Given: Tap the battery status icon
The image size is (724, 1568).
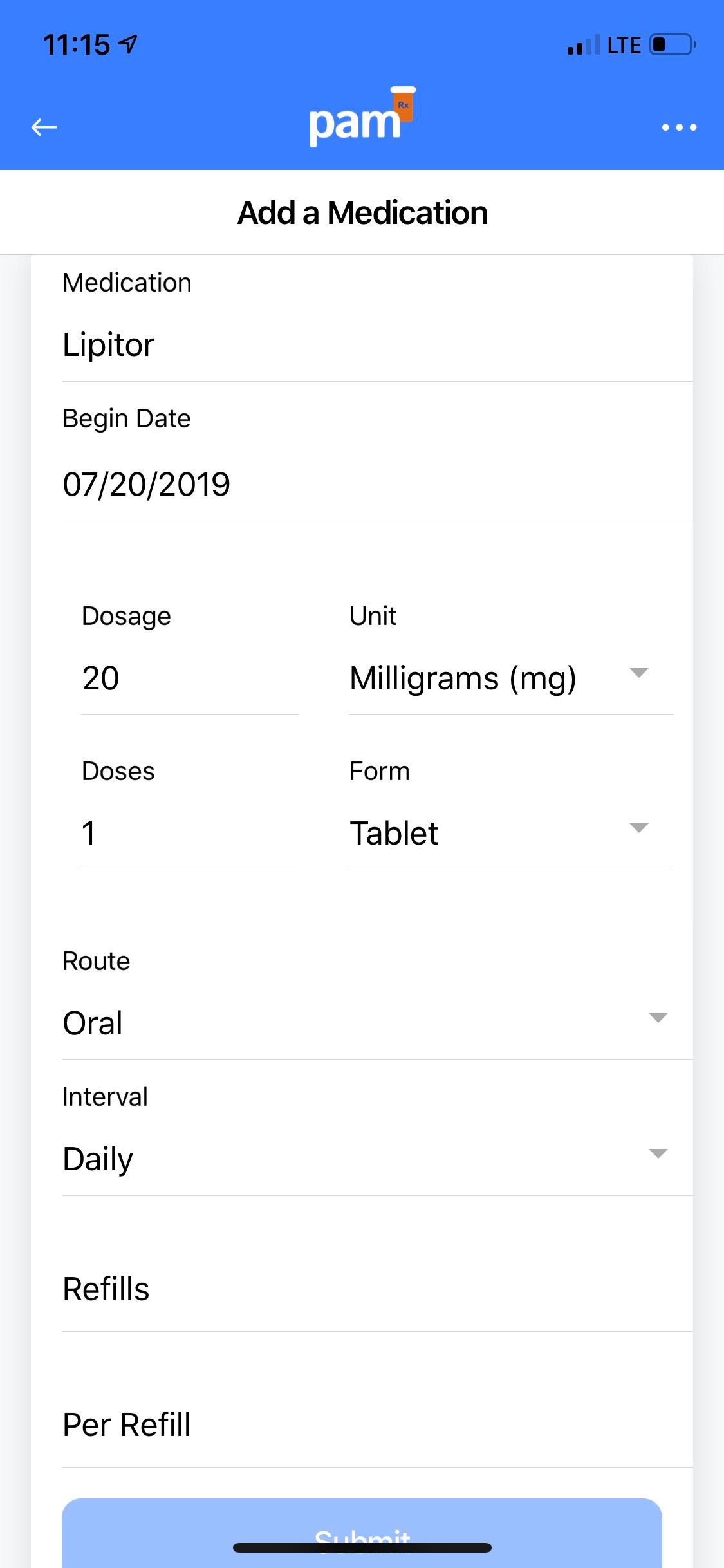Looking at the screenshot, I should pyautogui.click(x=673, y=45).
